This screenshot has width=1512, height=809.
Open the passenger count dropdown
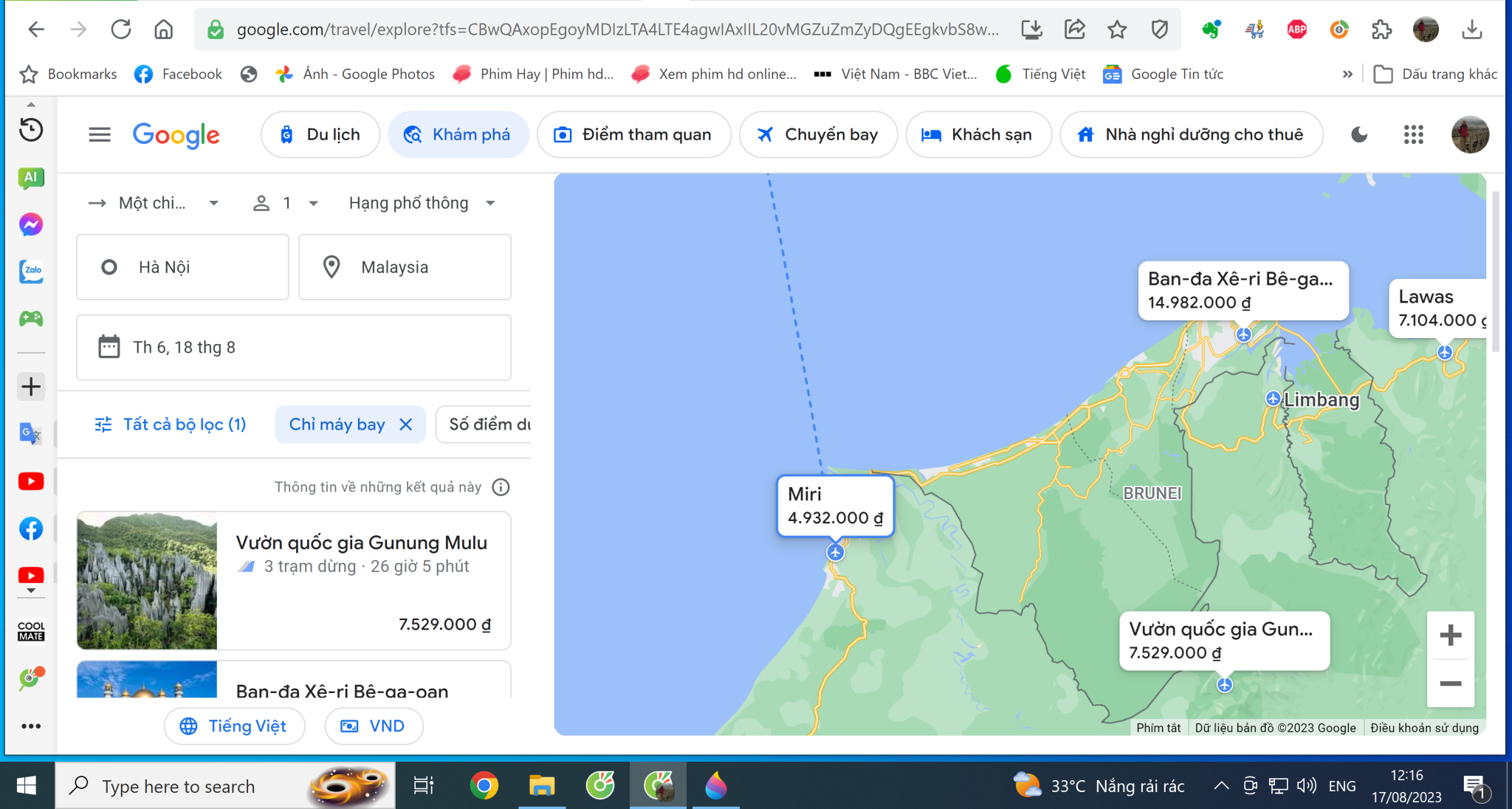click(x=286, y=203)
